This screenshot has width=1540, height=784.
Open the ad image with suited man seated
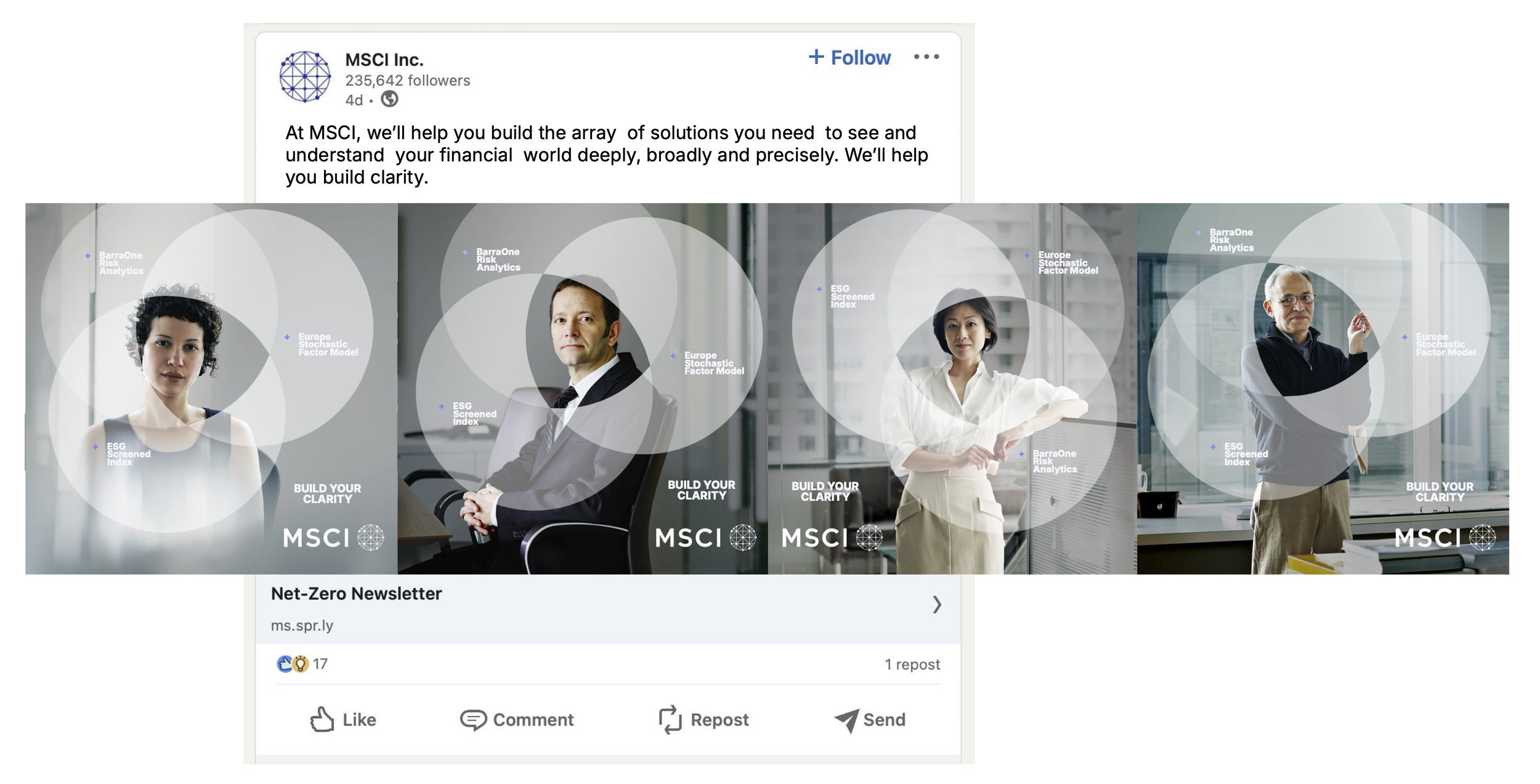(583, 389)
